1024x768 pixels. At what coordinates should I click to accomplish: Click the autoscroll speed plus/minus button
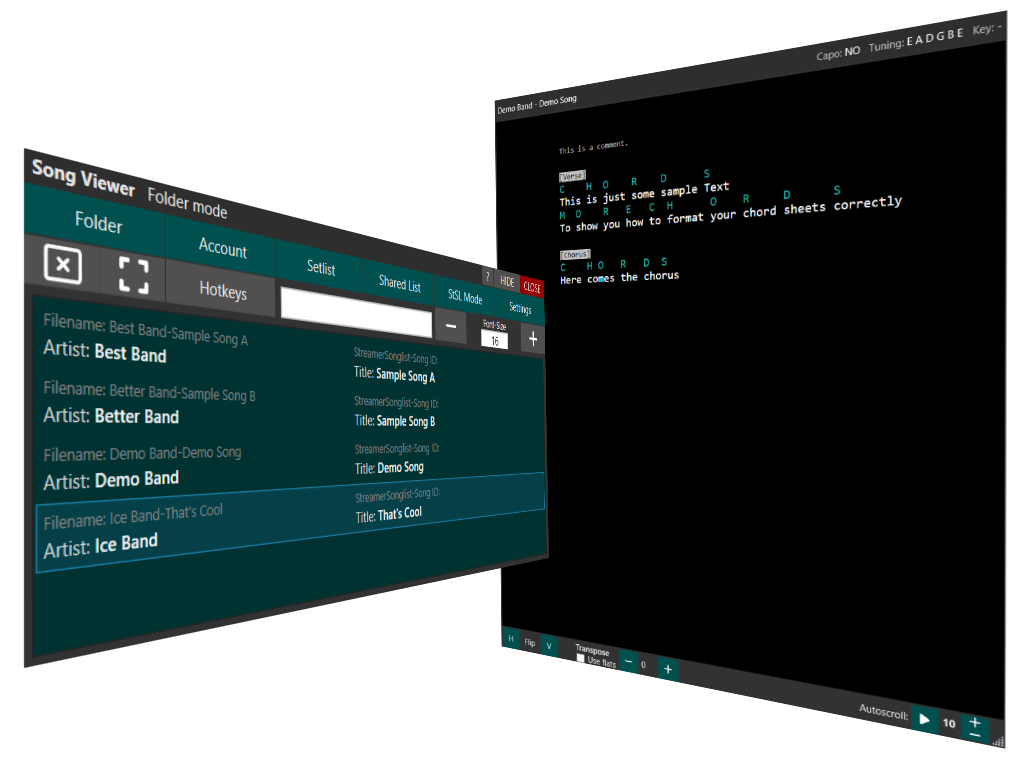(x=975, y=728)
